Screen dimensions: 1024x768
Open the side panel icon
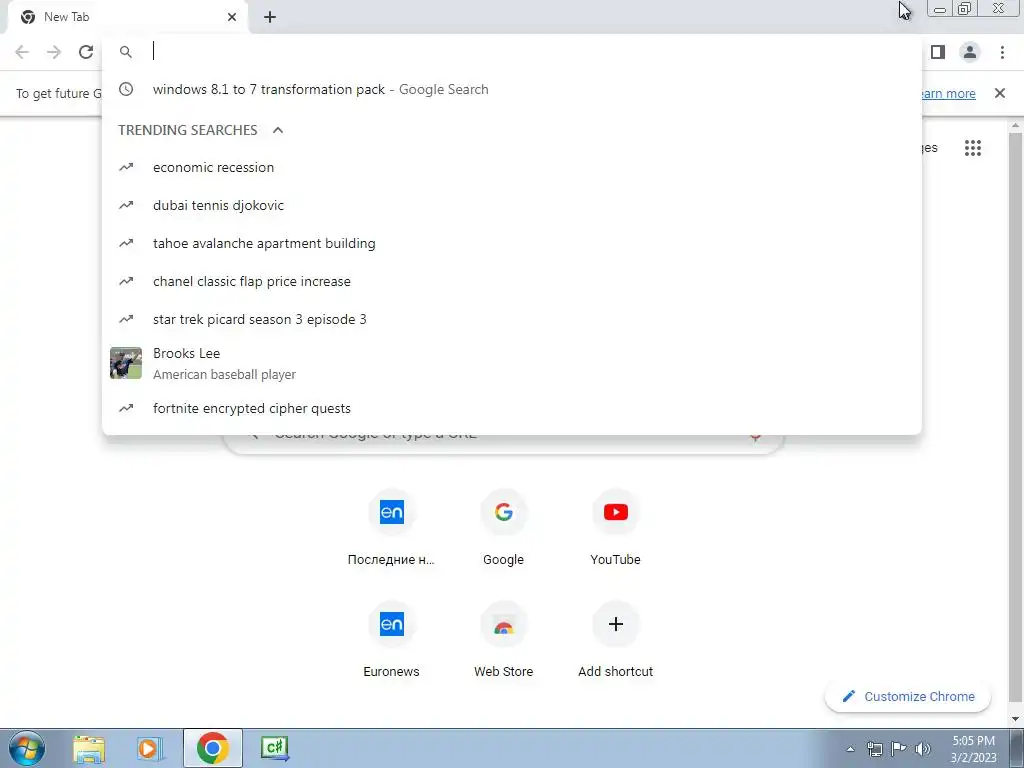[x=938, y=52]
